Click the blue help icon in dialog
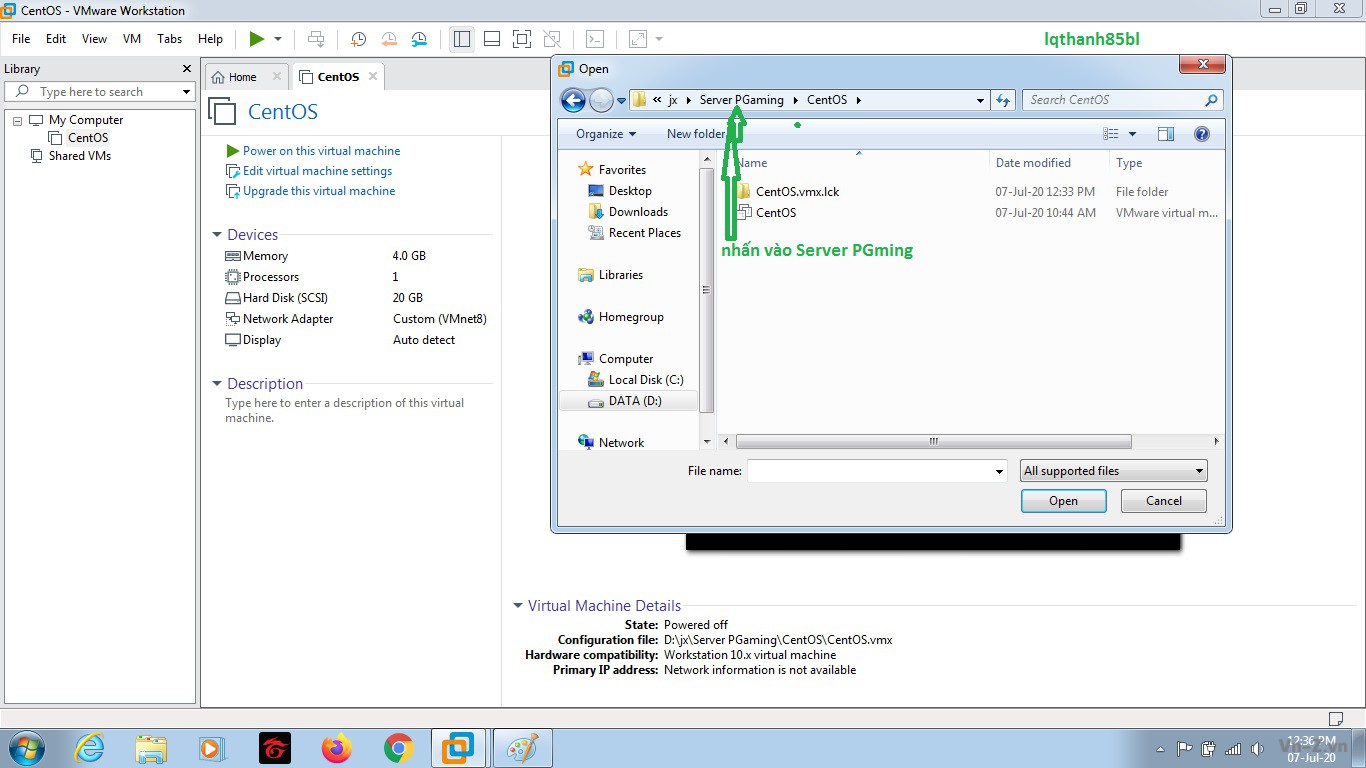The image size is (1366, 768). click(x=1202, y=134)
